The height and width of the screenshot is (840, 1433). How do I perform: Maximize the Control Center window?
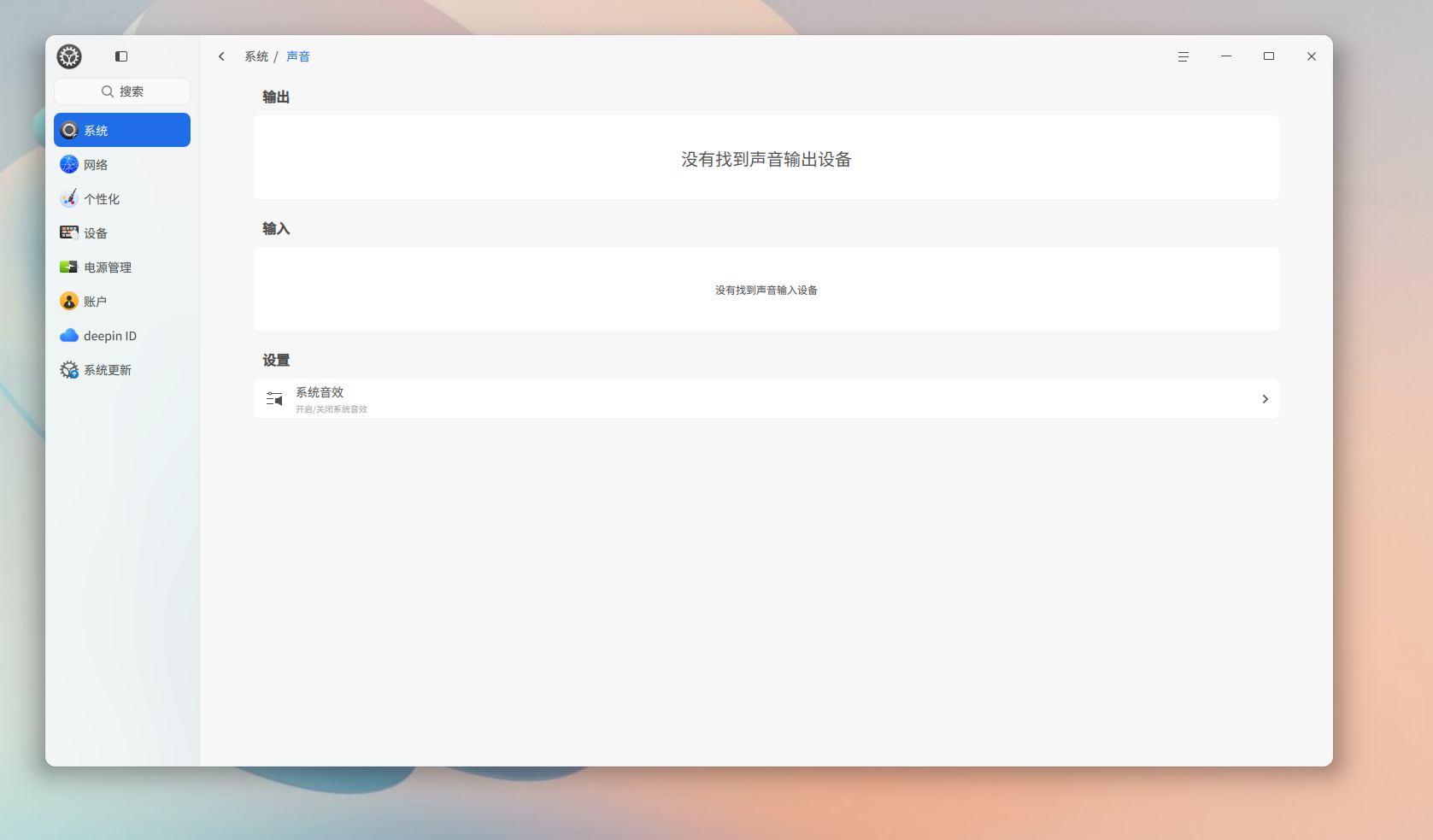(1269, 56)
